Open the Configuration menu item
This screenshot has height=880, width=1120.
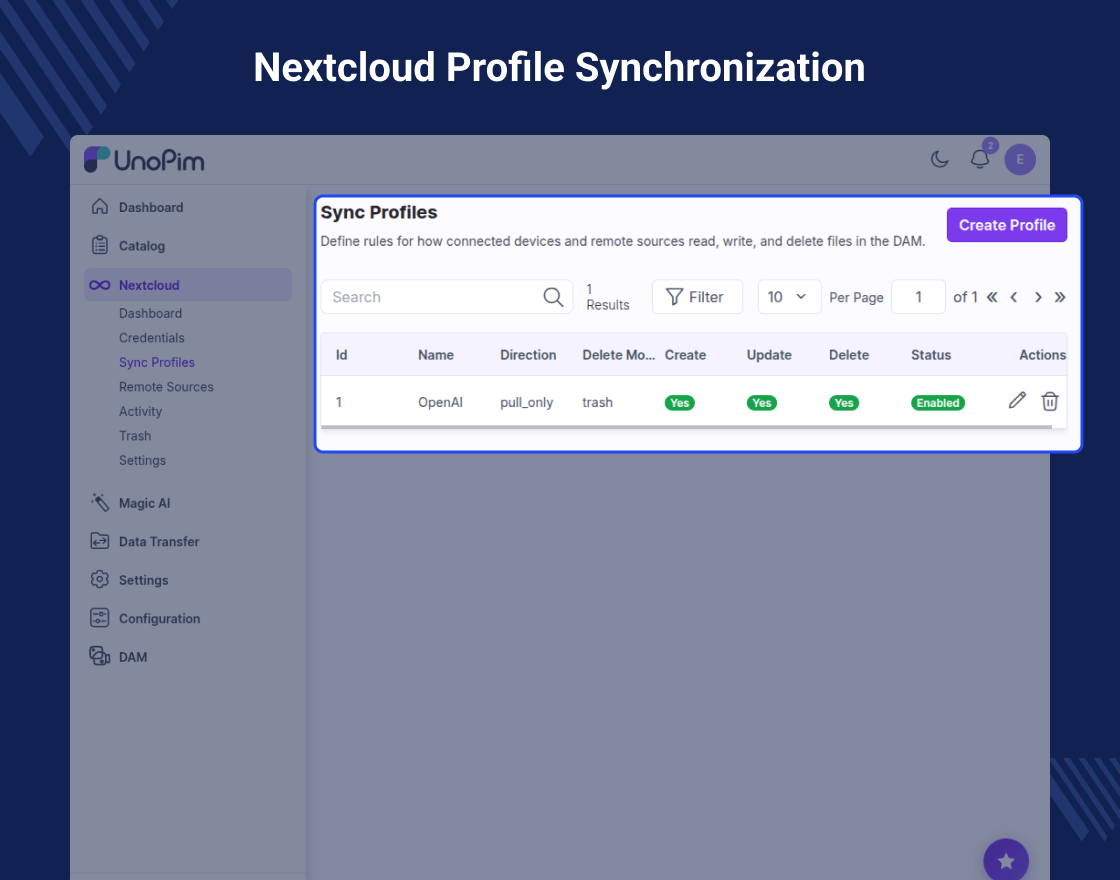coord(159,619)
